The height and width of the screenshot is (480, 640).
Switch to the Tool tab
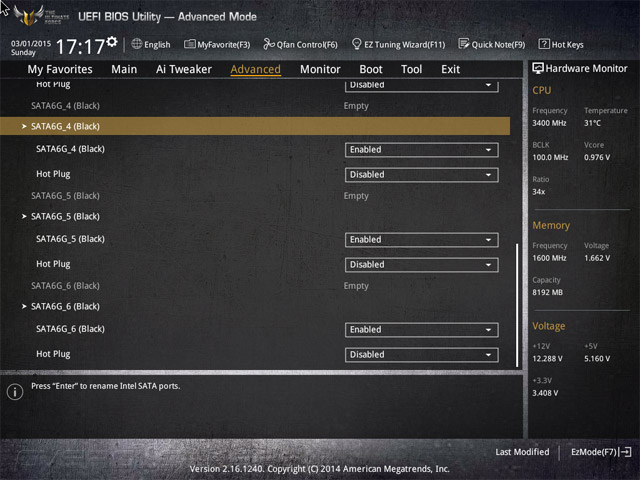[411, 69]
